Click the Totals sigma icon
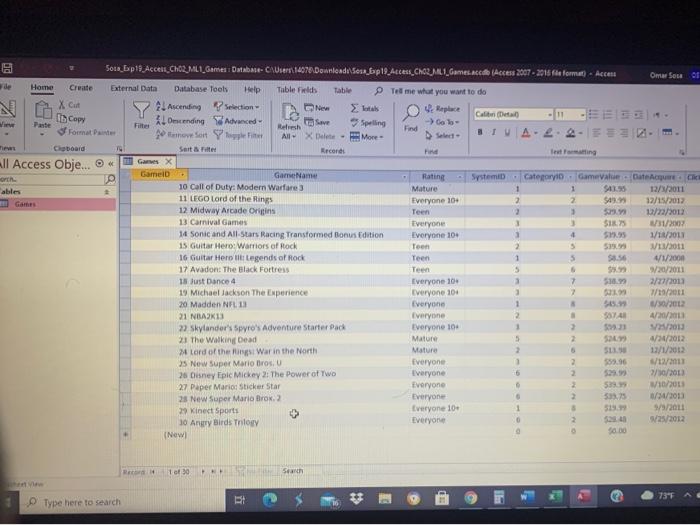The height and width of the screenshot is (525, 700). click(354, 108)
